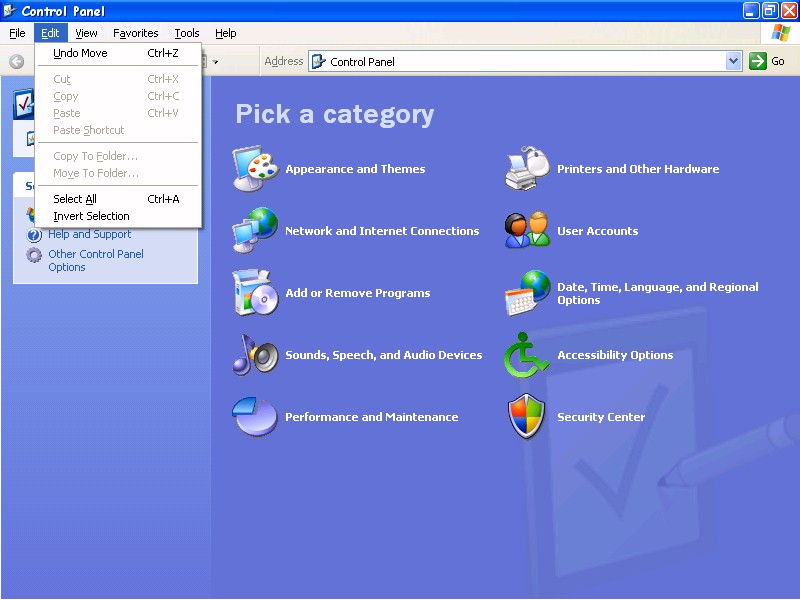Screen dimensions: 800x600
Task: Open the Performance and Maintenance pie icon
Action: pyautogui.click(x=255, y=417)
